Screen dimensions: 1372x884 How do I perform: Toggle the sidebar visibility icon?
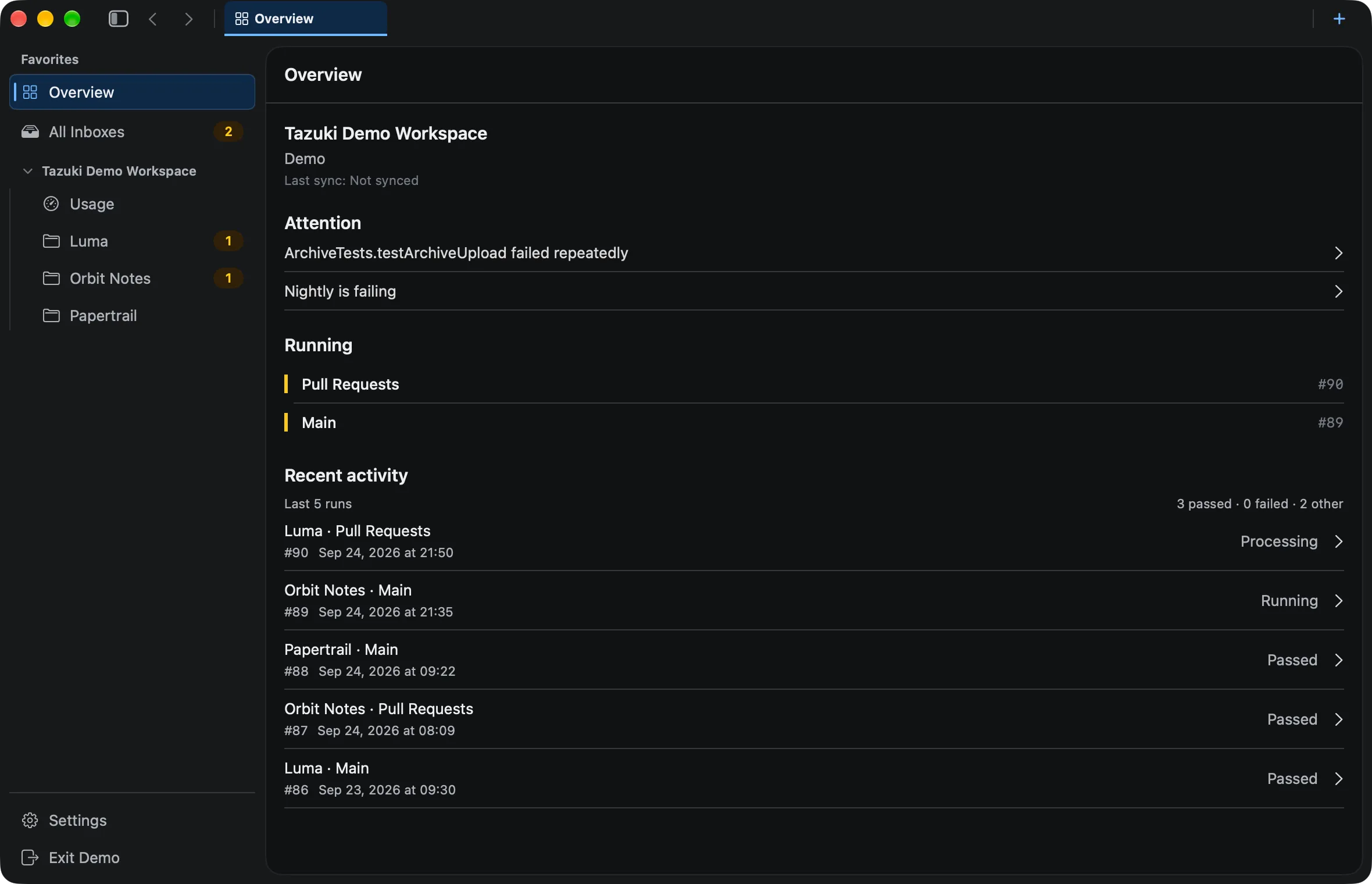click(119, 19)
